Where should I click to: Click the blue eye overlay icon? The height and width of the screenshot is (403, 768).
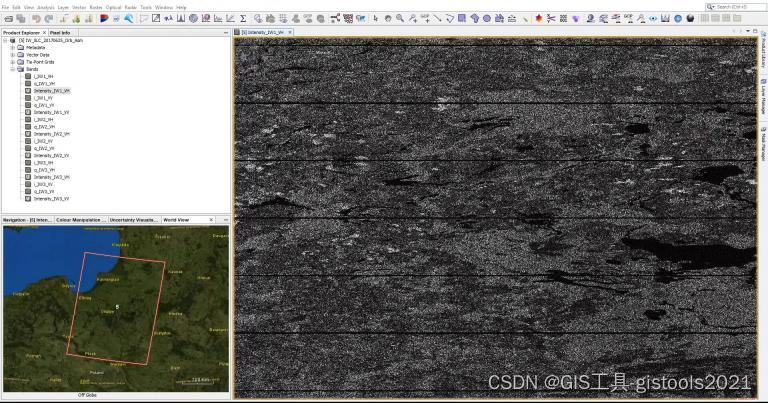pos(653,19)
